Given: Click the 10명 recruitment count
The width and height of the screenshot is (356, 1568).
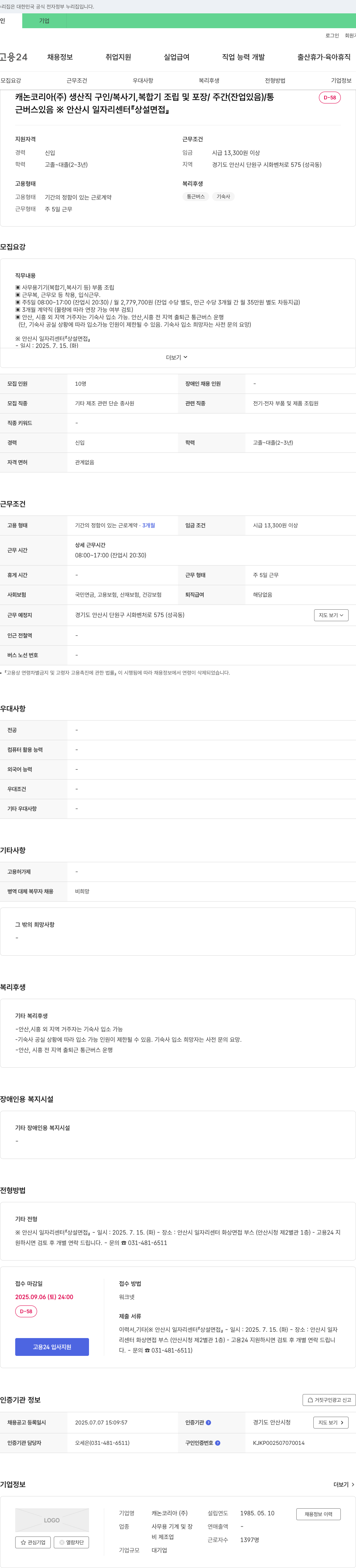Looking at the screenshot, I should [80, 384].
